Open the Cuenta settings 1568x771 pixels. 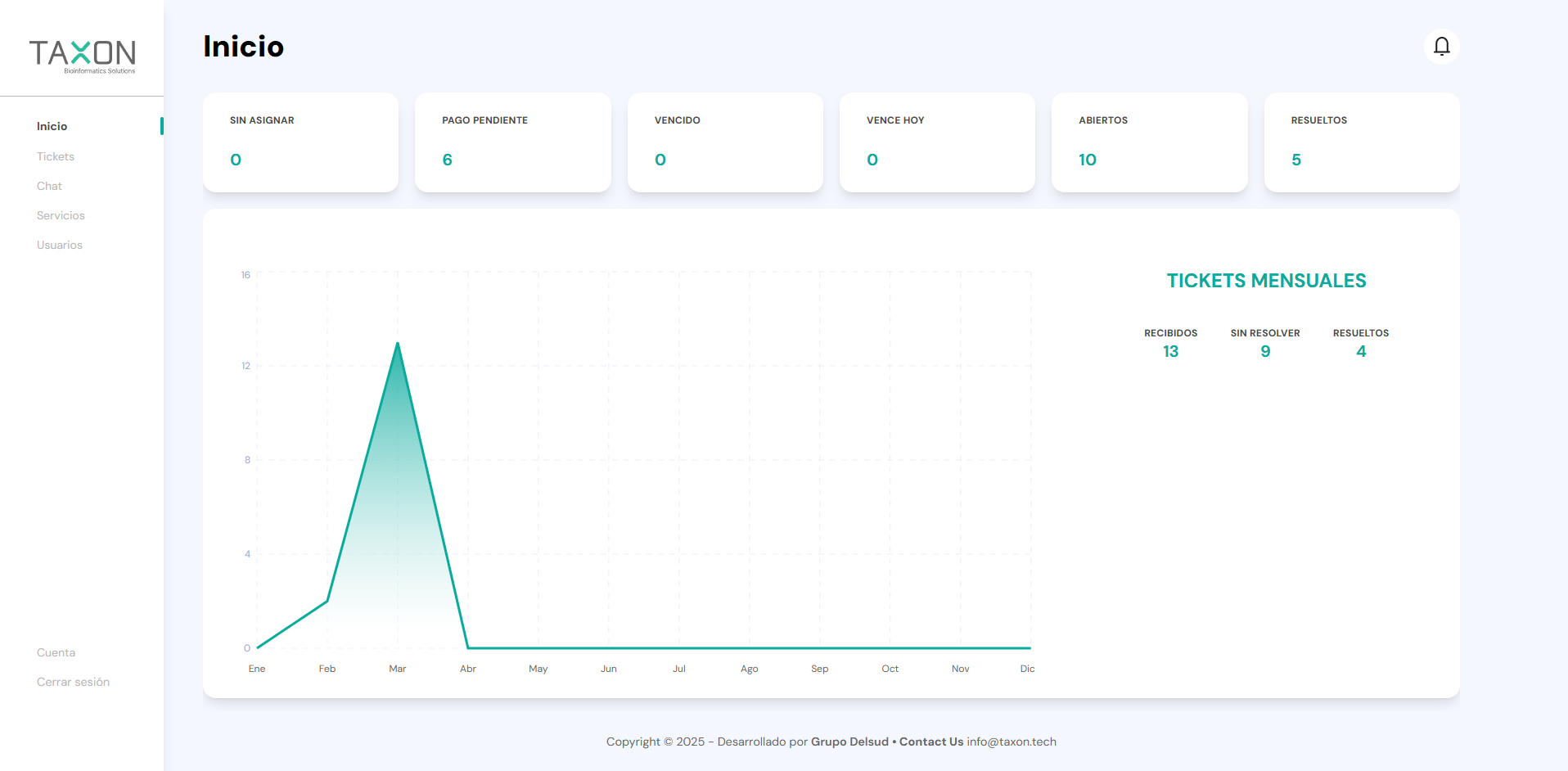click(x=55, y=652)
